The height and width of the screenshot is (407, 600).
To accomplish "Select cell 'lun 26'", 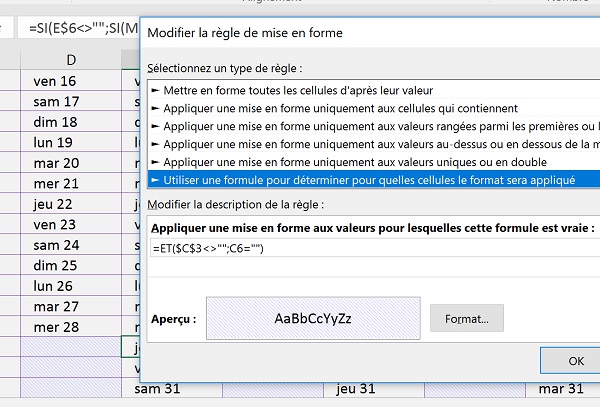I will (x=71, y=286).
